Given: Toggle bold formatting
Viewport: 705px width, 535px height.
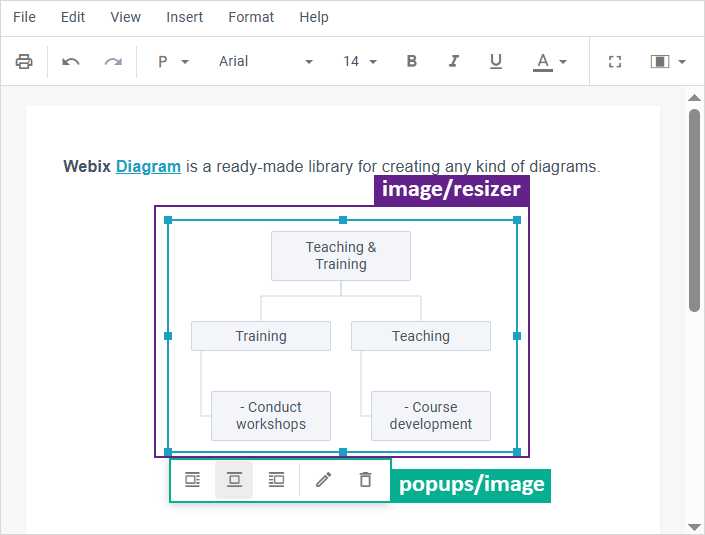Looking at the screenshot, I should [x=411, y=61].
